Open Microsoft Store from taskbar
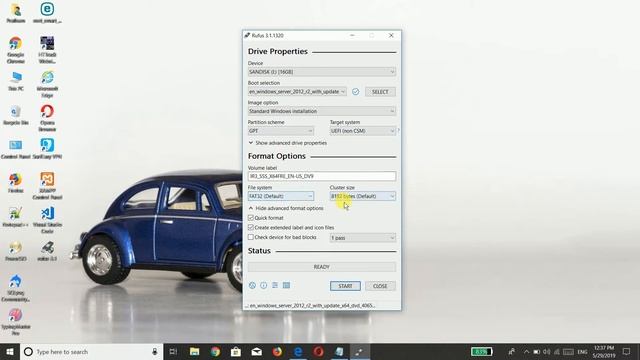The image size is (640, 360). pos(236,351)
